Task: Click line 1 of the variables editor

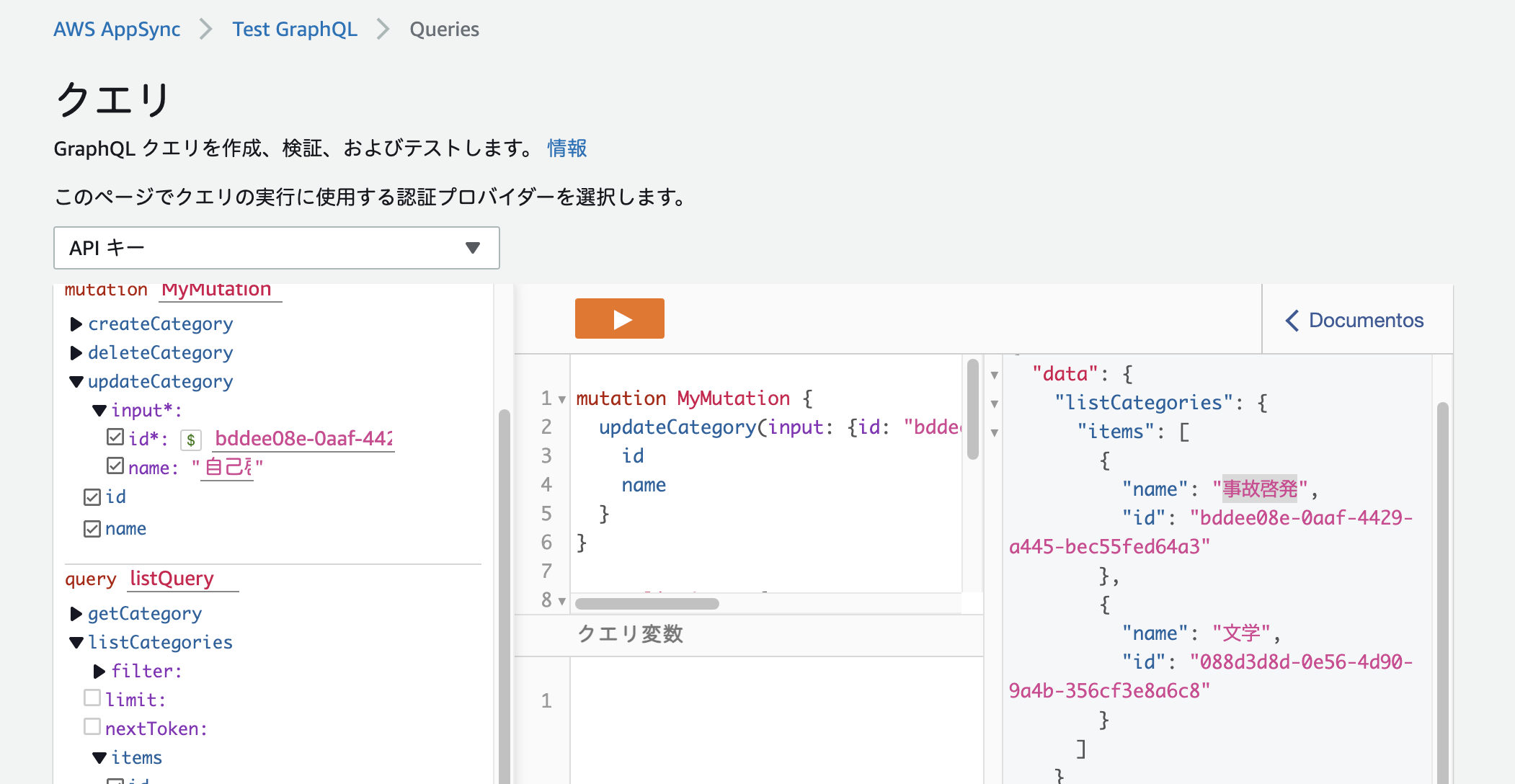Action: click(777, 700)
